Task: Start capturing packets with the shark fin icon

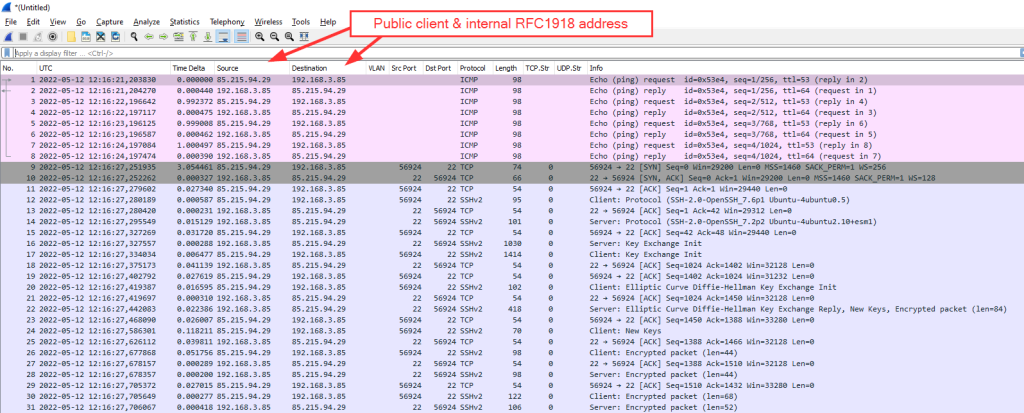Action: (8, 37)
